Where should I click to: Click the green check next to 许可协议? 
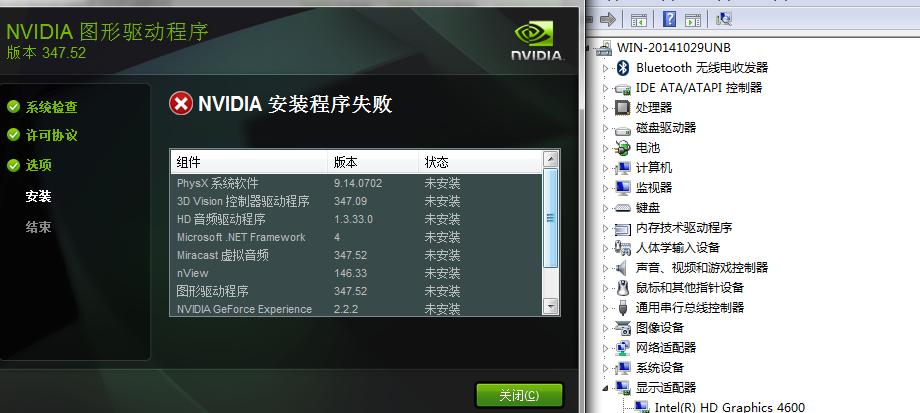pos(13,136)
